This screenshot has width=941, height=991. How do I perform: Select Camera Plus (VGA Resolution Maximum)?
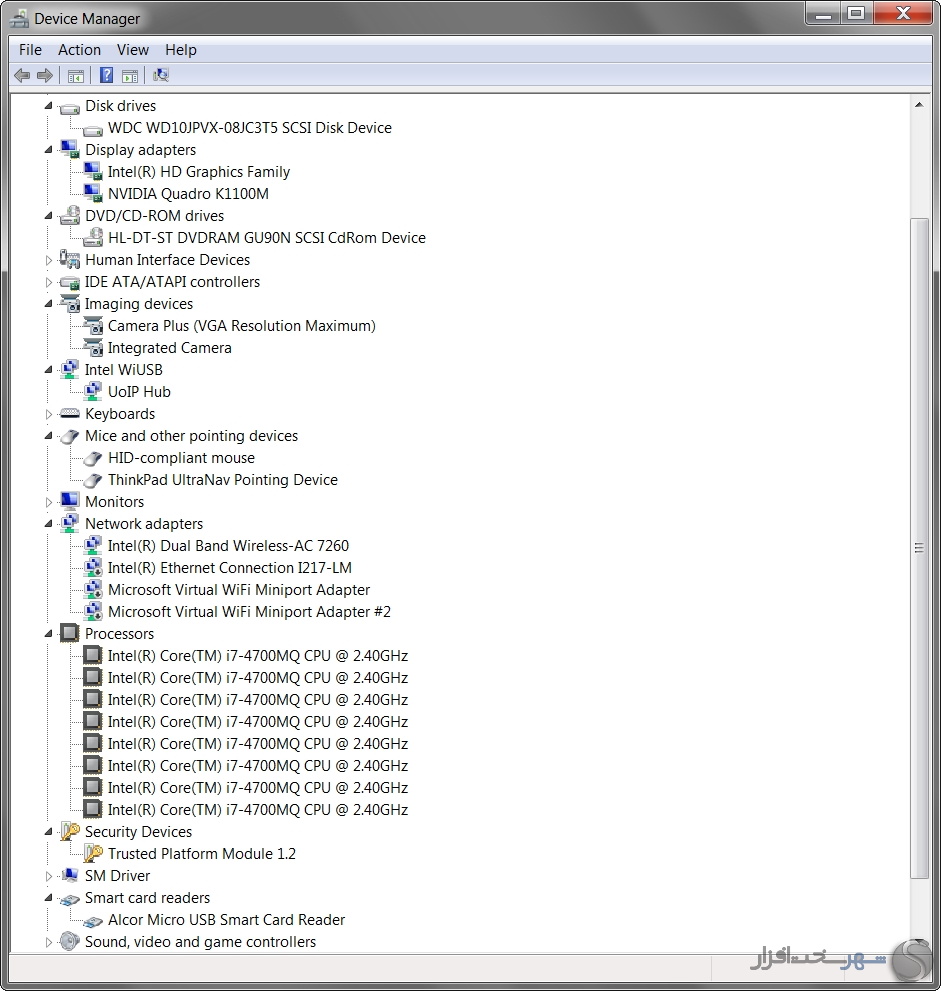(241, 326)
